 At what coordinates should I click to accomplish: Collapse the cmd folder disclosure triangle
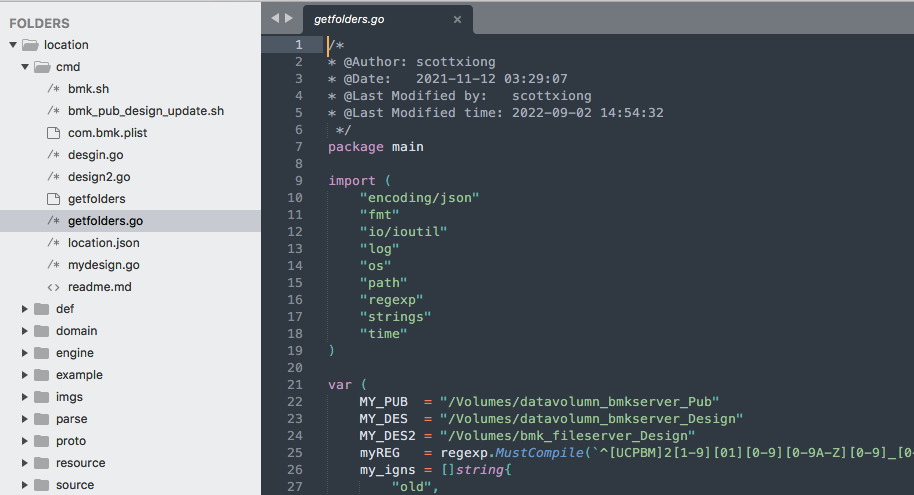[25, 67]
